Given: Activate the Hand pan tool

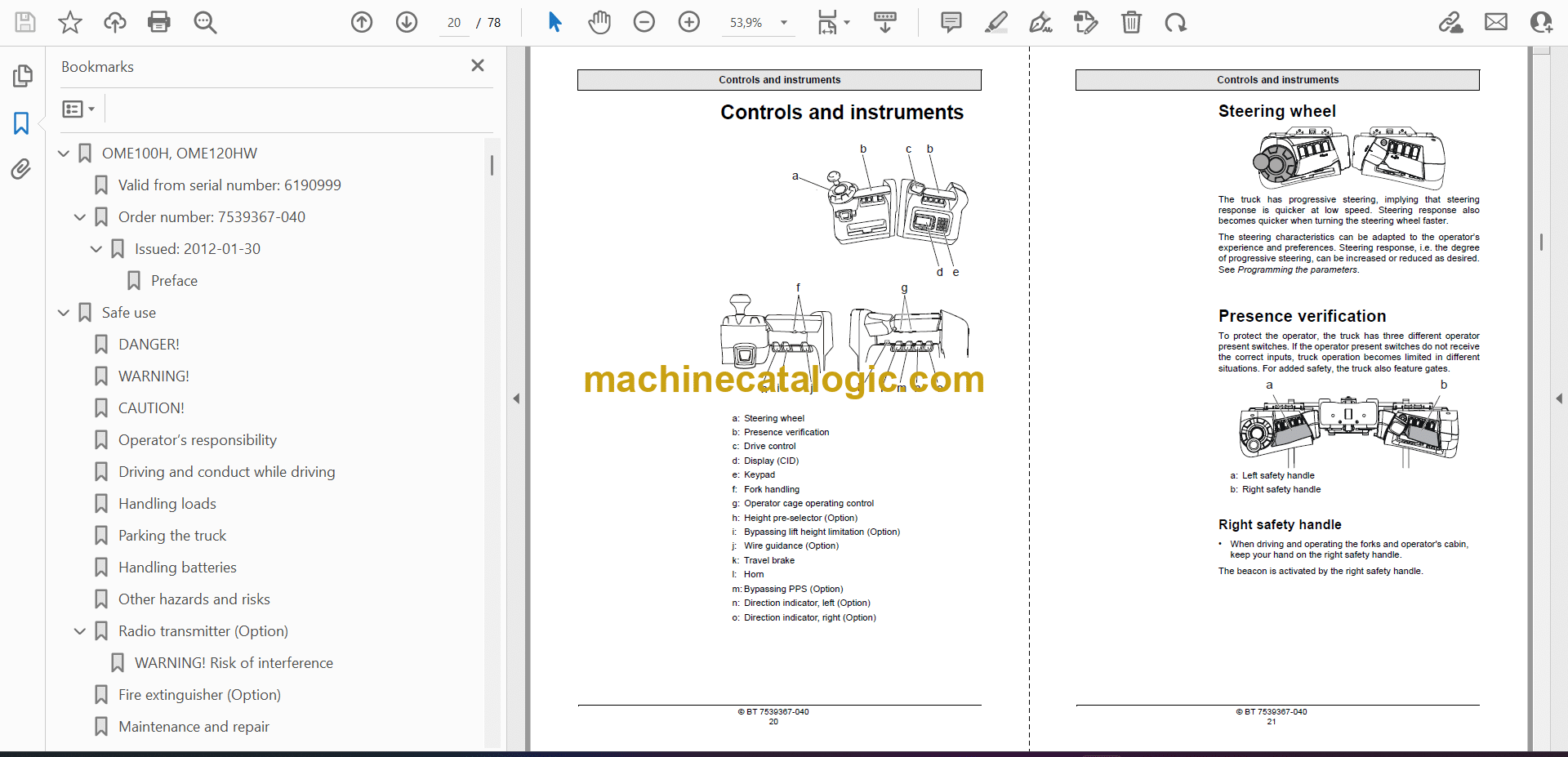Looking at the screenshot, I should tap(599, 22).
